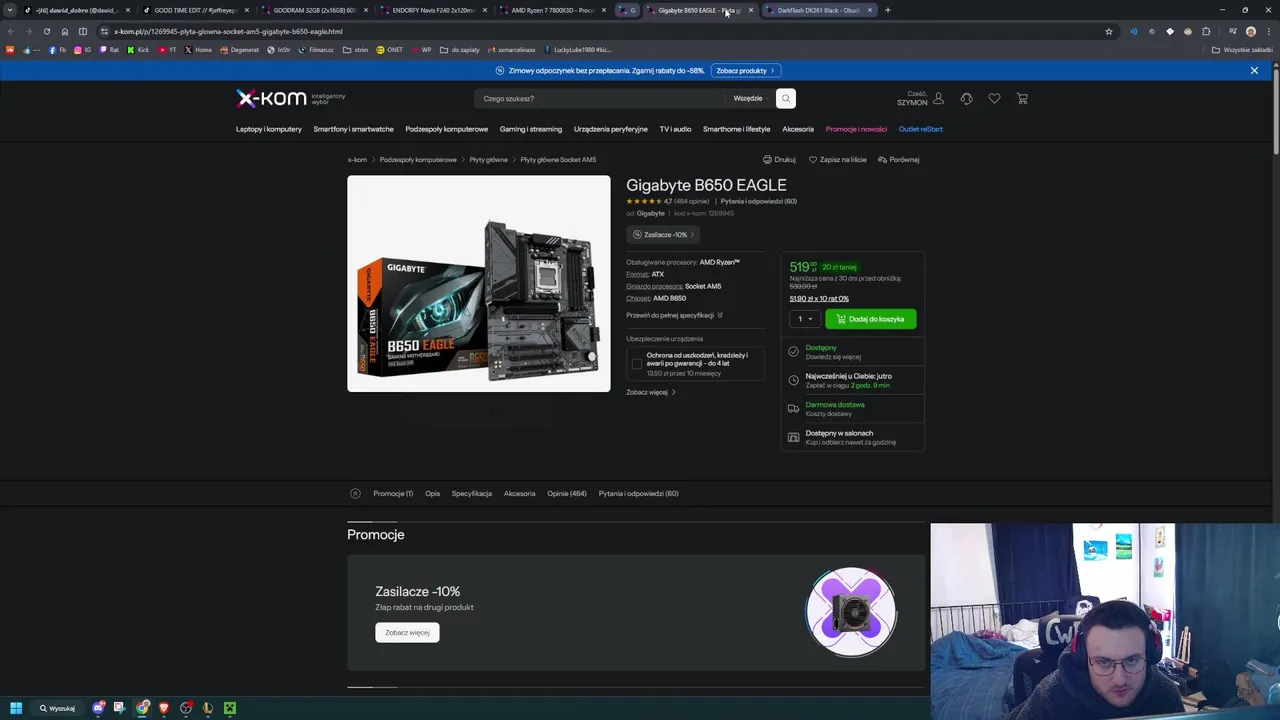
Task: Click Zobacz produkty in the banner
Action: click(746, 70)
